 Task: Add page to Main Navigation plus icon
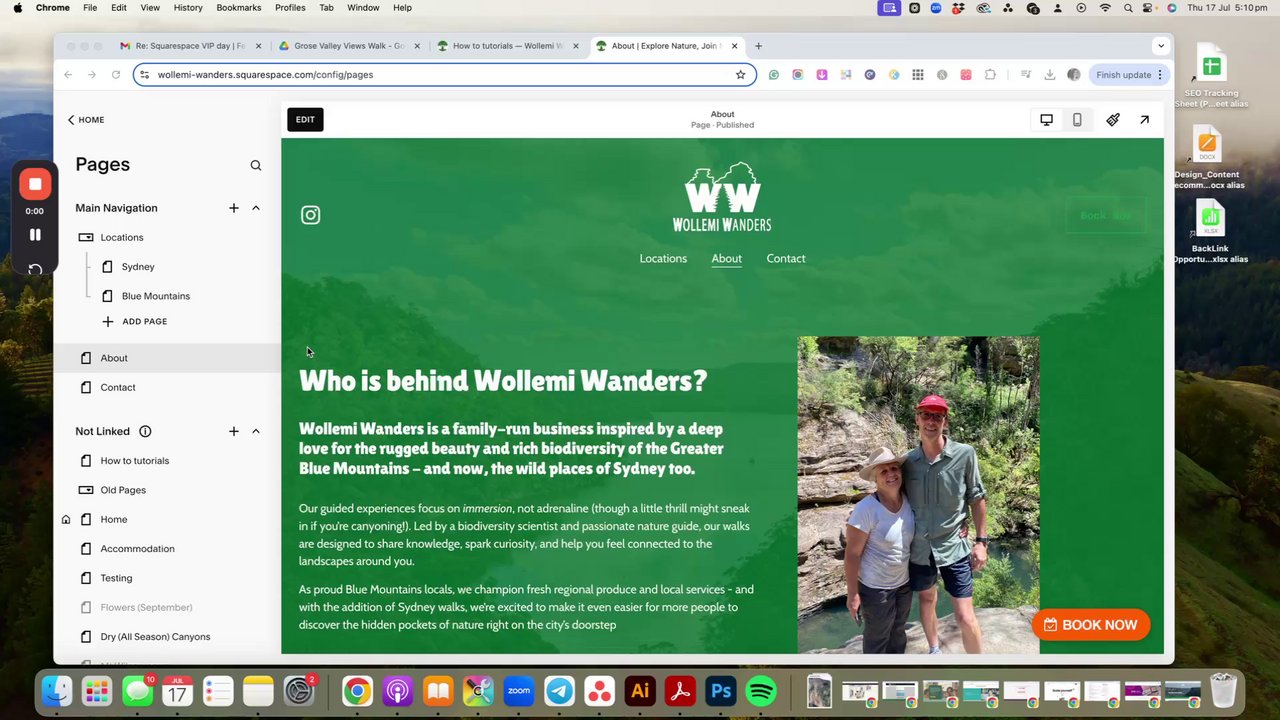pyautogui.click(x=233, y=208)
